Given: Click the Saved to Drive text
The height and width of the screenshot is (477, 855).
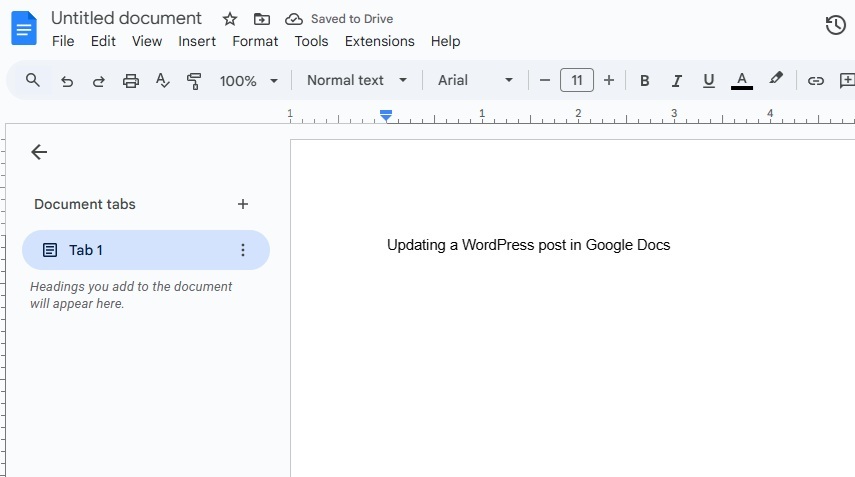Looking at the screenshot, I should (352, 19).
